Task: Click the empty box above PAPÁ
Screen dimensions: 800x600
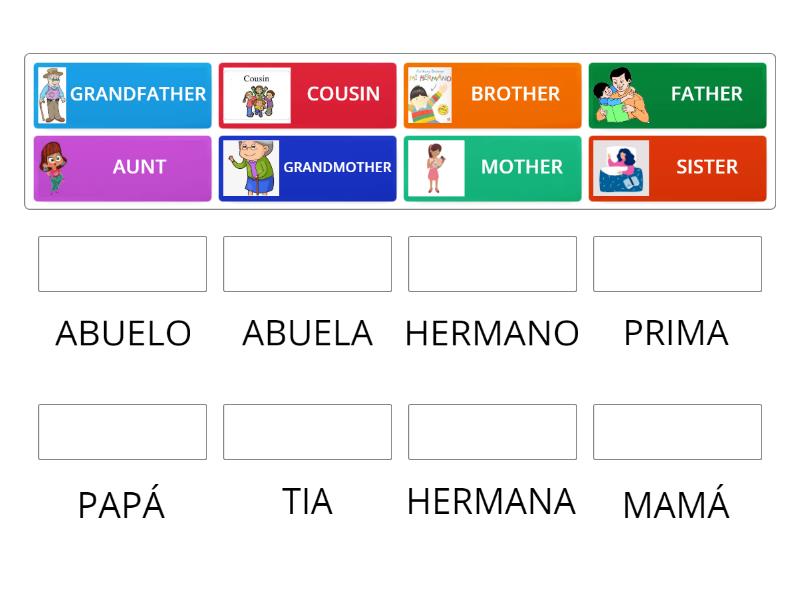Action: (122, 432)
